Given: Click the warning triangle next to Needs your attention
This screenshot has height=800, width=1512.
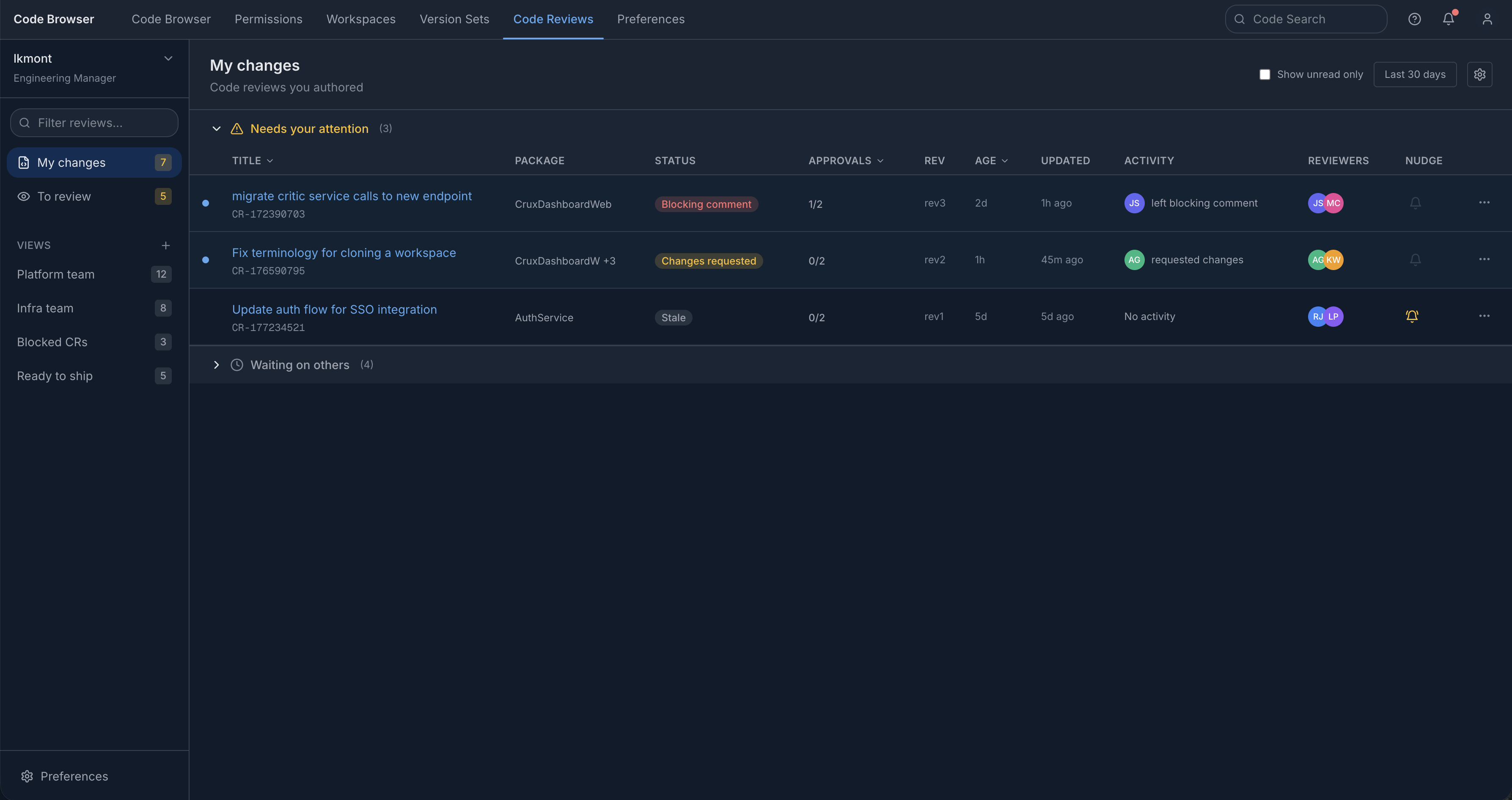Looking at the screenshot, I should (x=236, y=129).
